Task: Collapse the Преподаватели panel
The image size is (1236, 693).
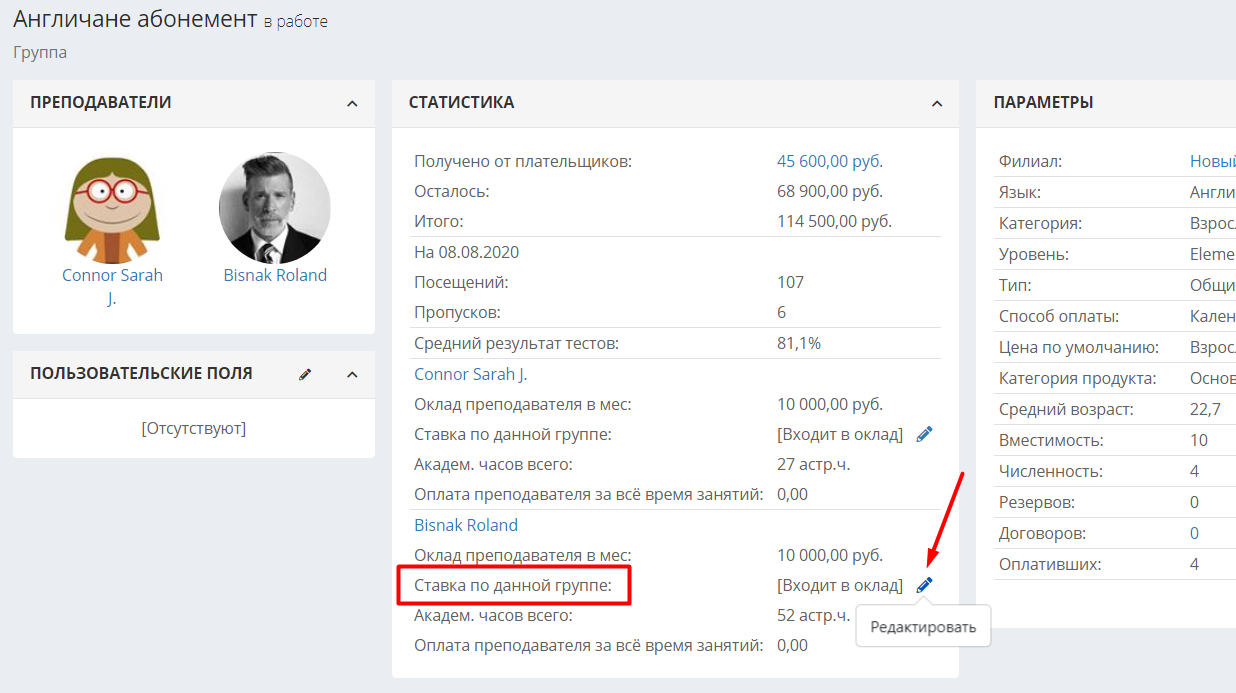Action: [x=352, y=103]
